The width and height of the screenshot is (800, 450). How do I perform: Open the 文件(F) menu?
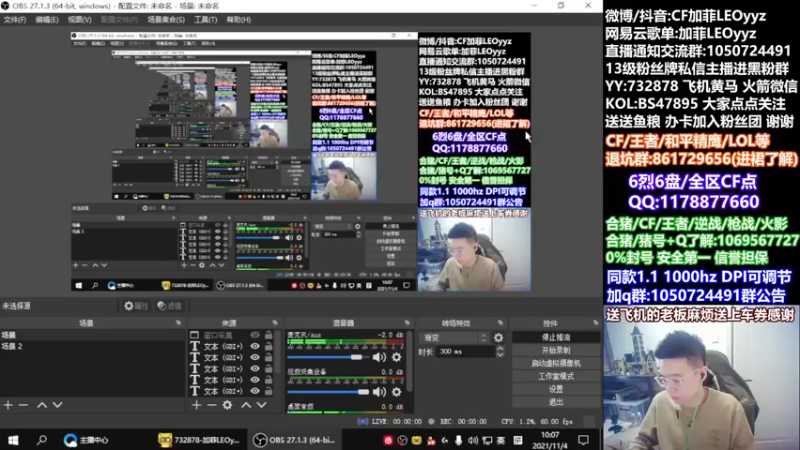pos(15,19)
